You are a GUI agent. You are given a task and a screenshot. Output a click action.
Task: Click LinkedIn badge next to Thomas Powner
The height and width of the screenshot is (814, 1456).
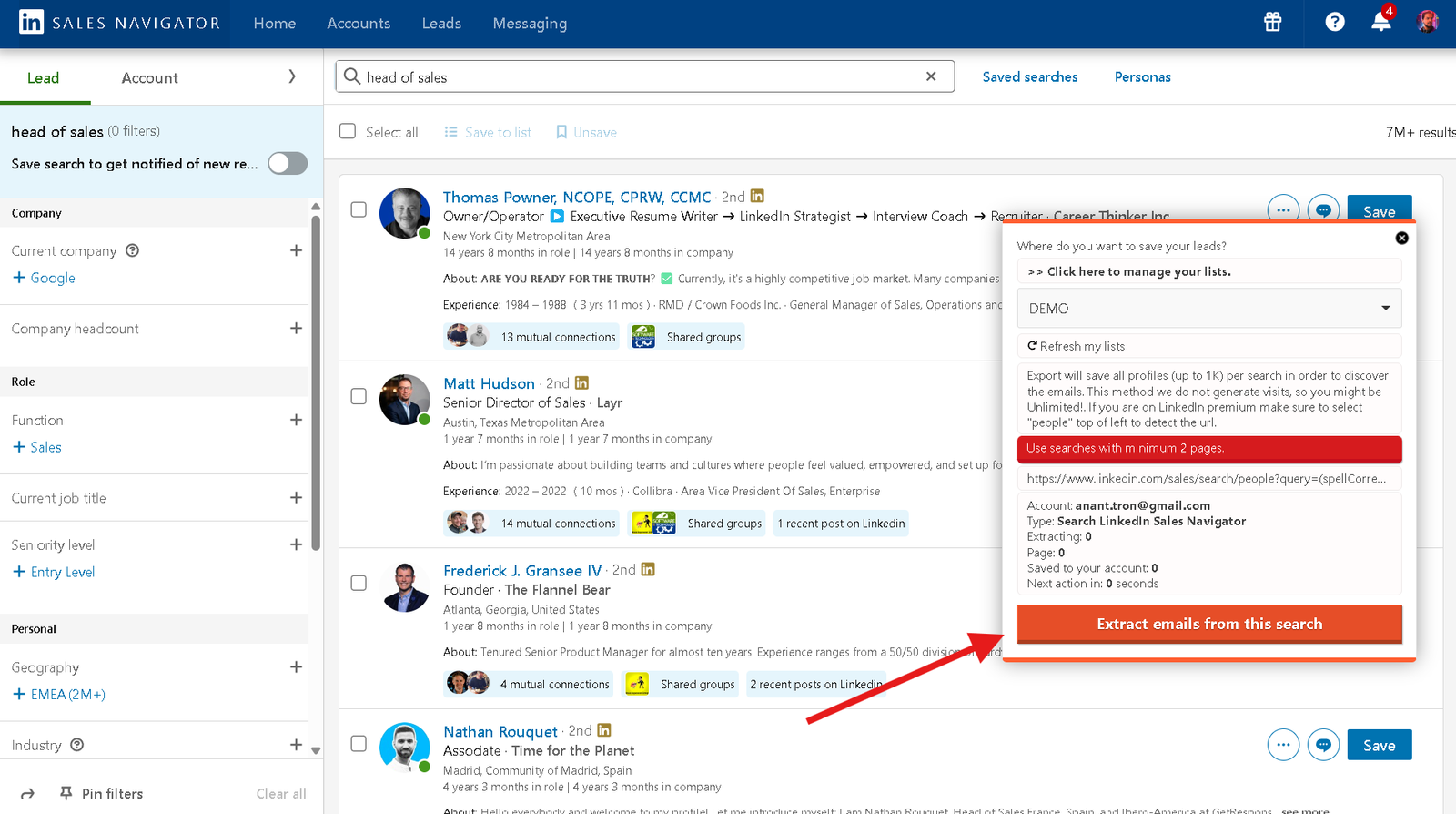tap(757, 196)
